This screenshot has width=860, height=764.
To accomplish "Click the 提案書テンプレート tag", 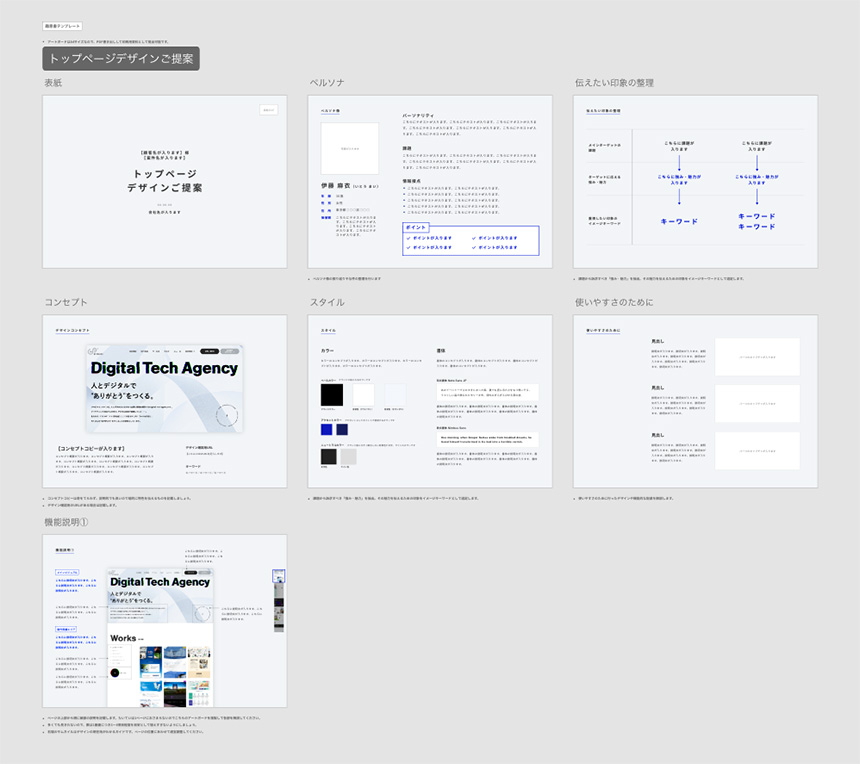I will [x=63, y=26].
